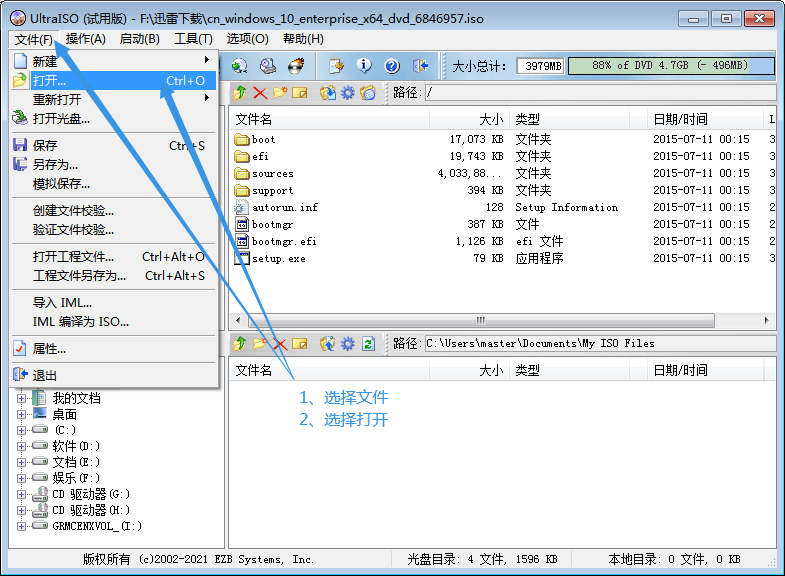The width and height of the screenshot is (785, 576).
Task: Choose 验证文件校验... menu entry
Action: [x=114, y=230]
